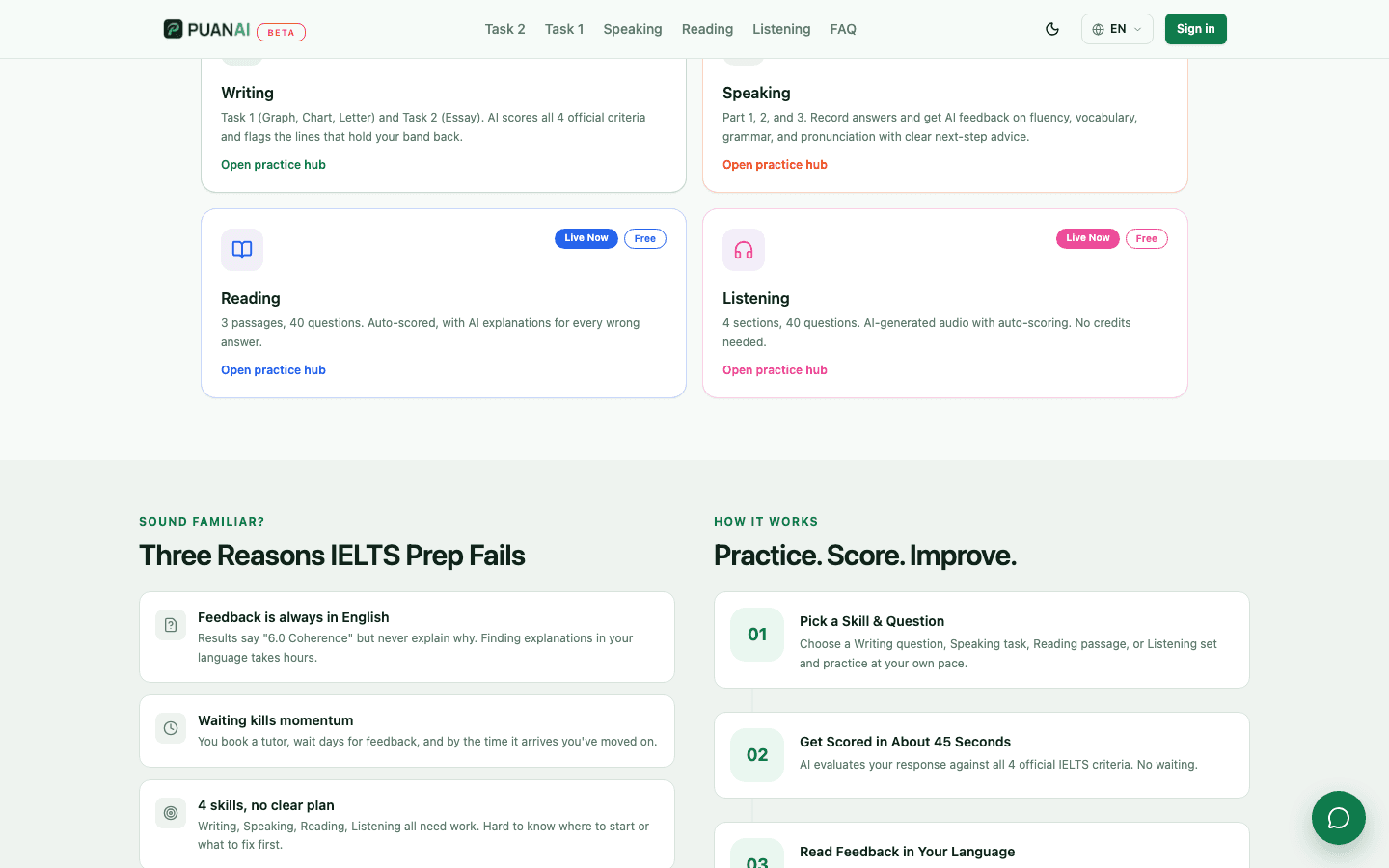This screenshot has height=868, width=1389.
Task: Click the Listening headphones icon
Action: tap(744, 250)
